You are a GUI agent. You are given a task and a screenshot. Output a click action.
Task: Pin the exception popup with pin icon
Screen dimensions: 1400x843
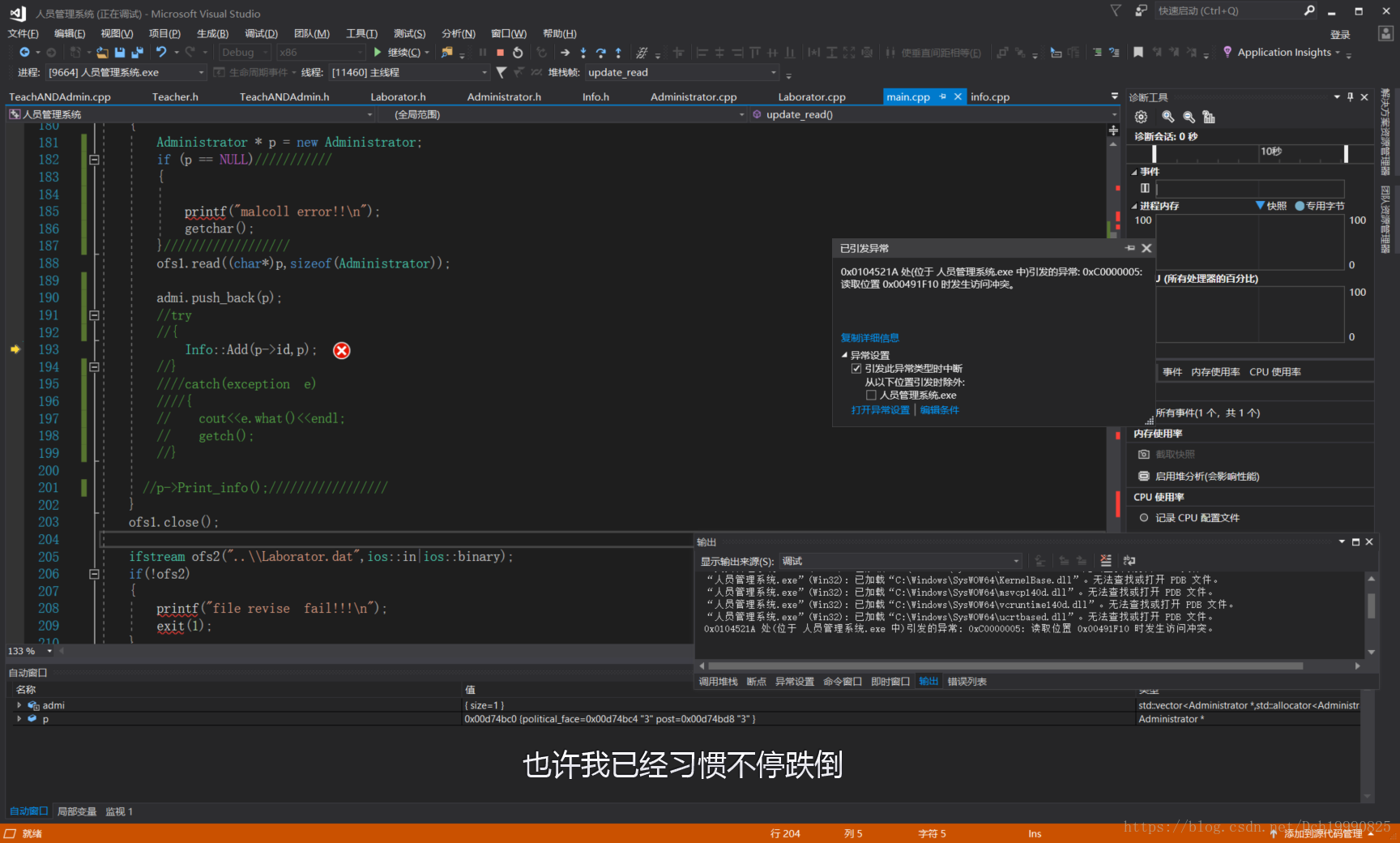coord(1130,248)
